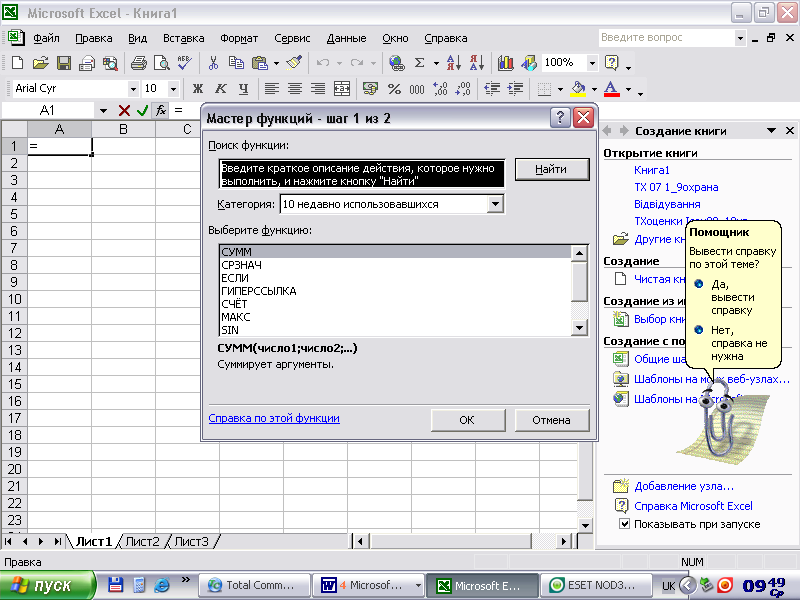Open print preview icon in toolbar
The width and height of the screenshot is (800, 600).
click(162, 63)
